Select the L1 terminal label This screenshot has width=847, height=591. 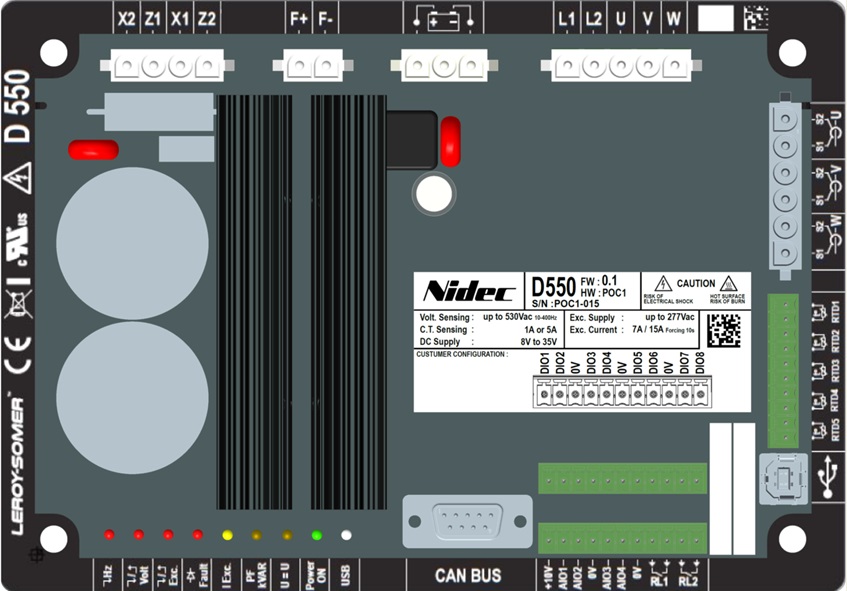point(566,19)
